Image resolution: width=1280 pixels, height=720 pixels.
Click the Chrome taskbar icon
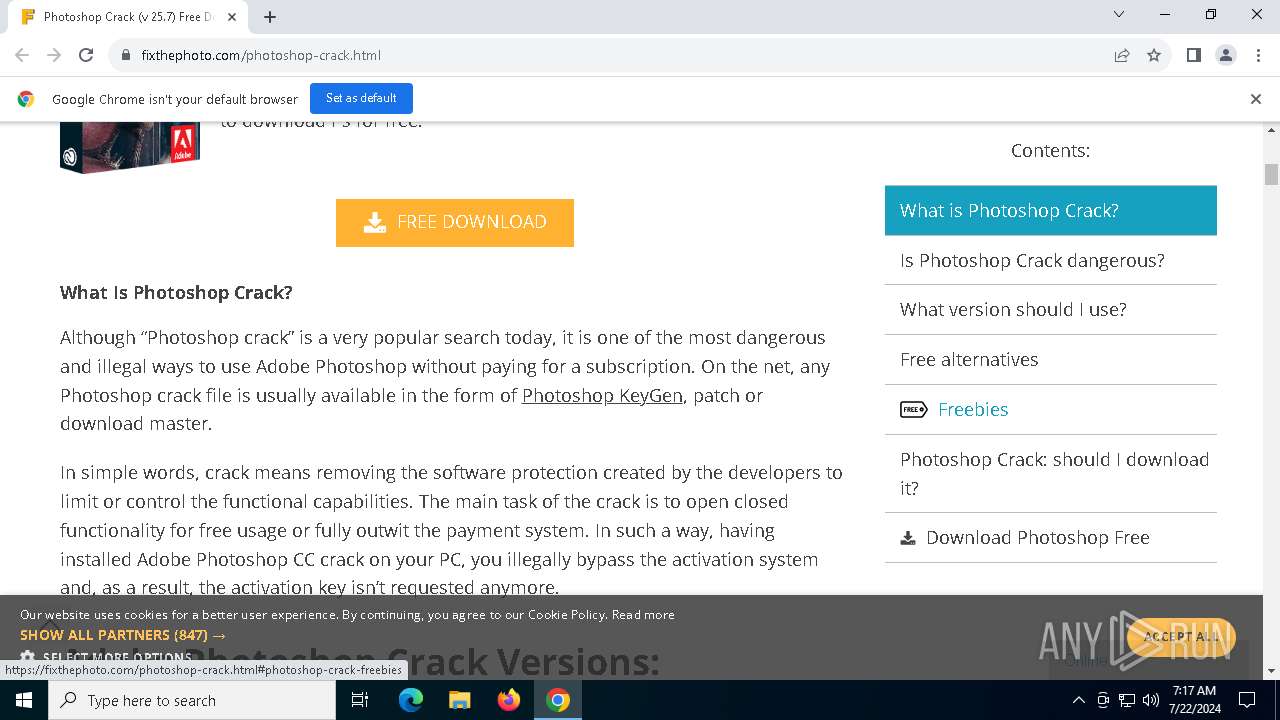click(558, 700)
